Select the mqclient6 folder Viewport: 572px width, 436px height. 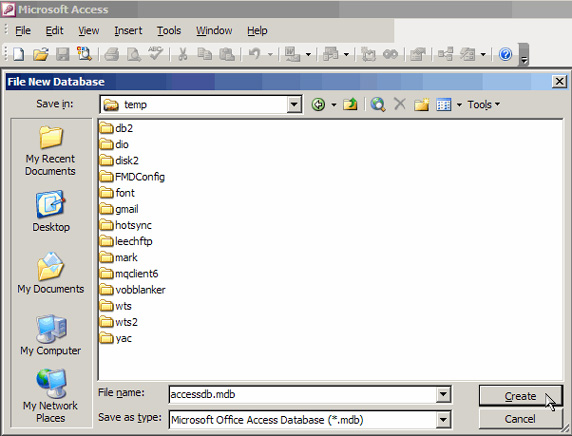129,274
